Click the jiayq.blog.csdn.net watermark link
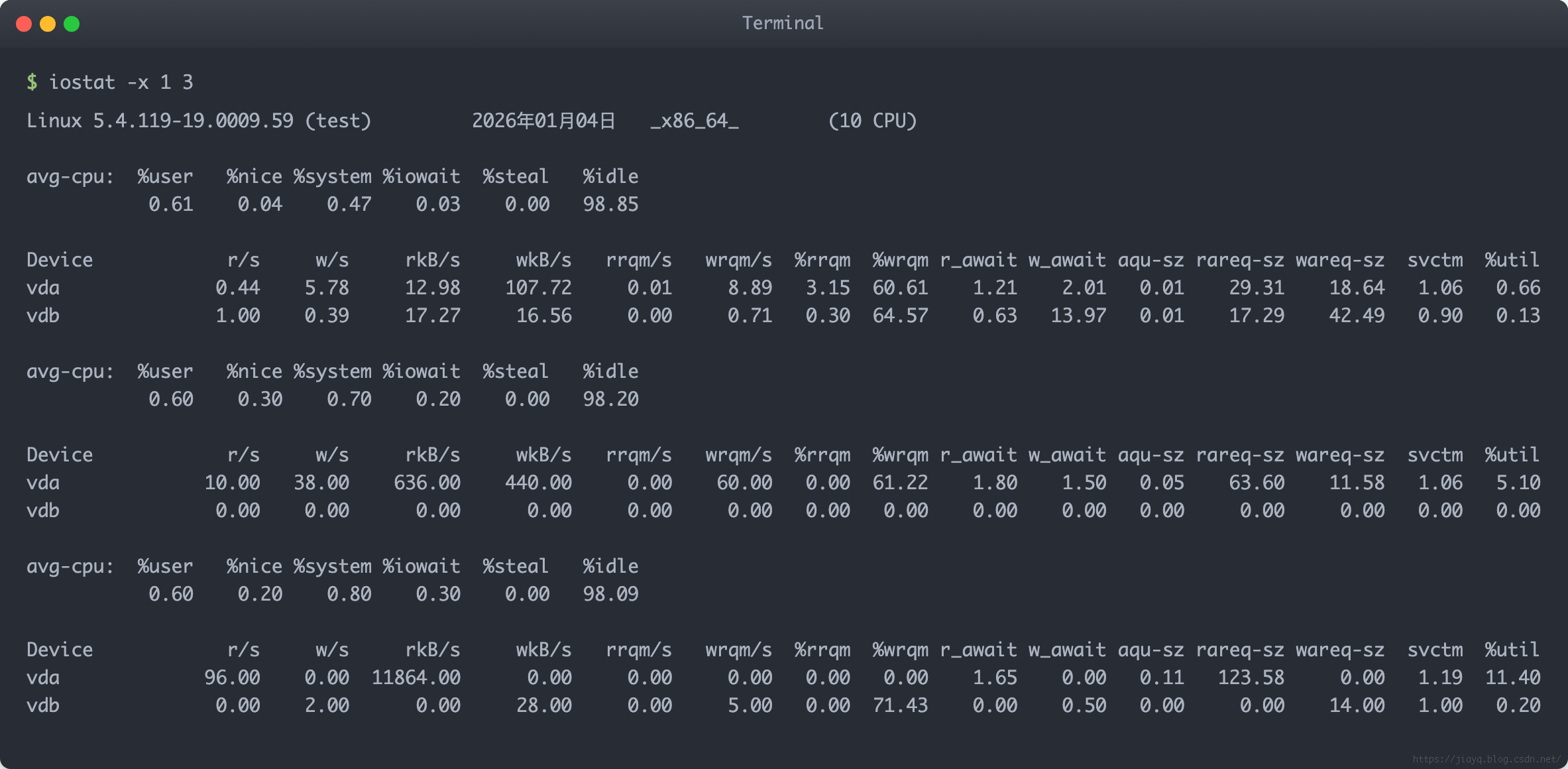Image resolution: width=1568 pixels, height=769 pixels. pos(1486,759)
